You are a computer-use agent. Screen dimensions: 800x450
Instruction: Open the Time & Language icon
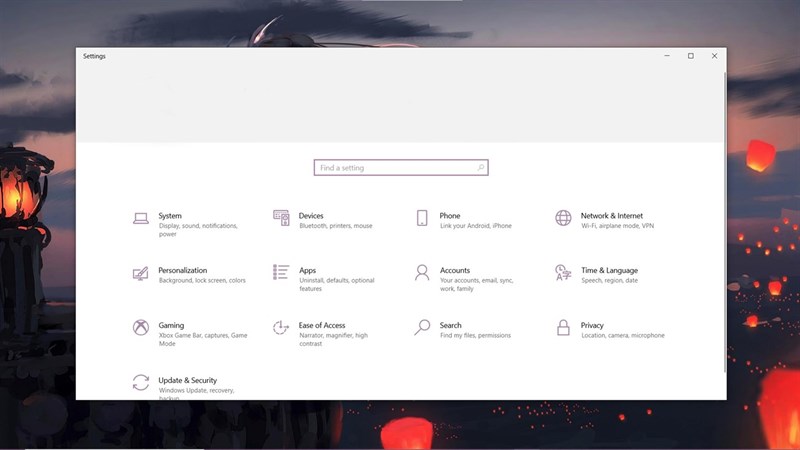click(563, 272)
